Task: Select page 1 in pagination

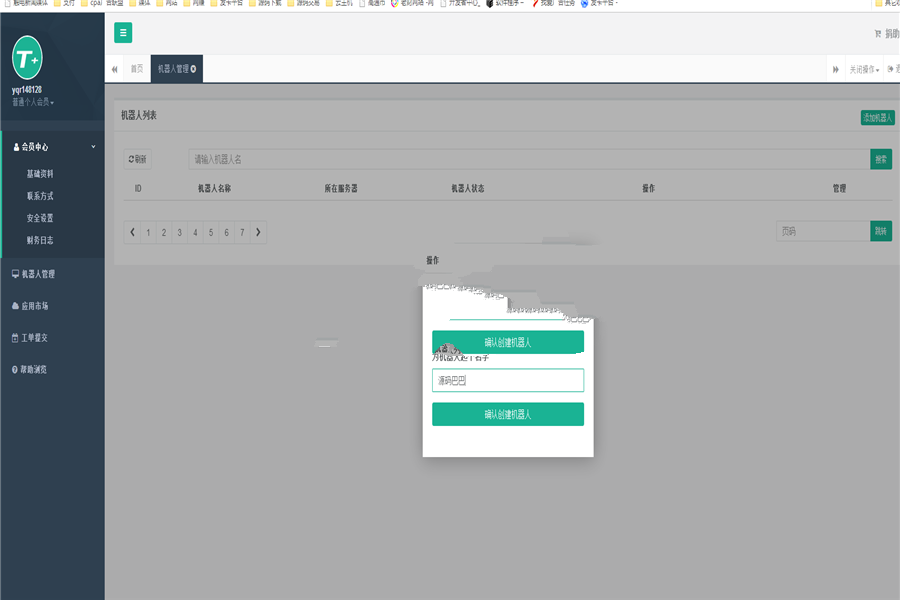Action: 148,232
